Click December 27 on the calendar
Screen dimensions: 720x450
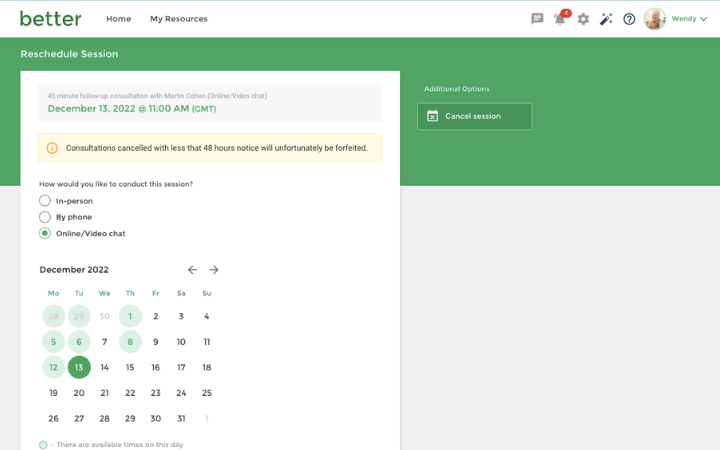point(79,418)
